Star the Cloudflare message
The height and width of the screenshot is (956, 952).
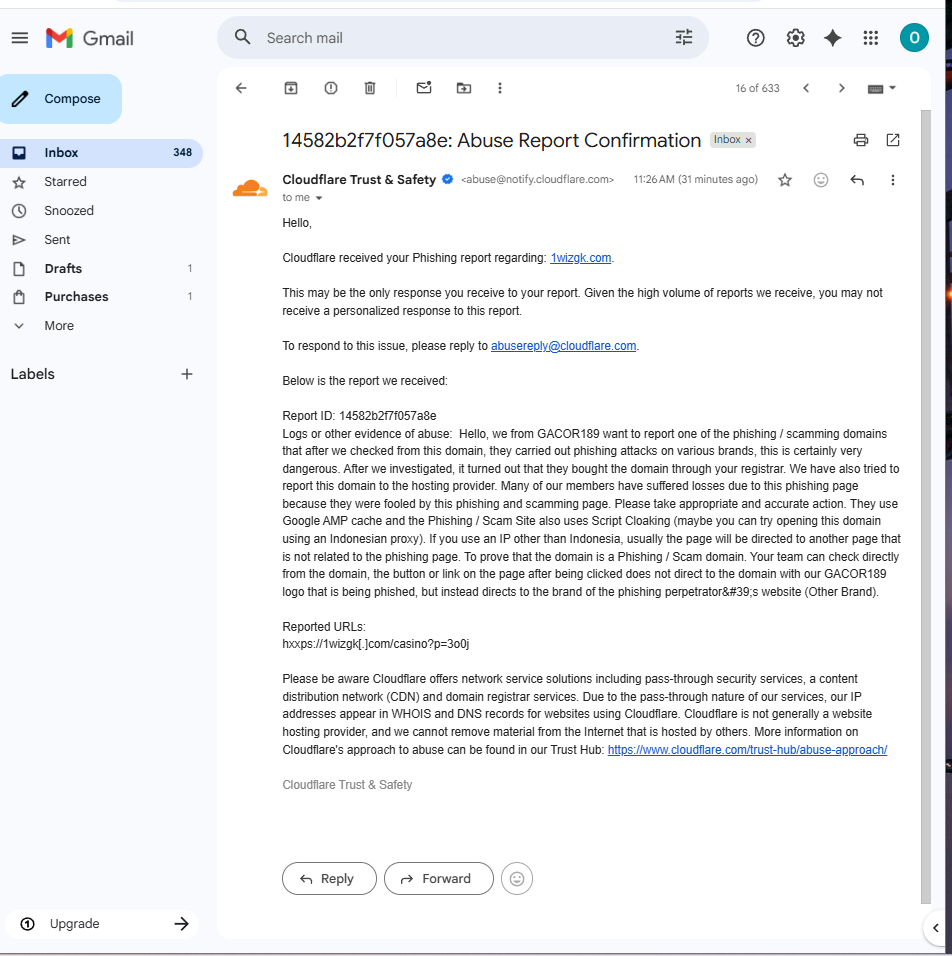coord(785,180)
